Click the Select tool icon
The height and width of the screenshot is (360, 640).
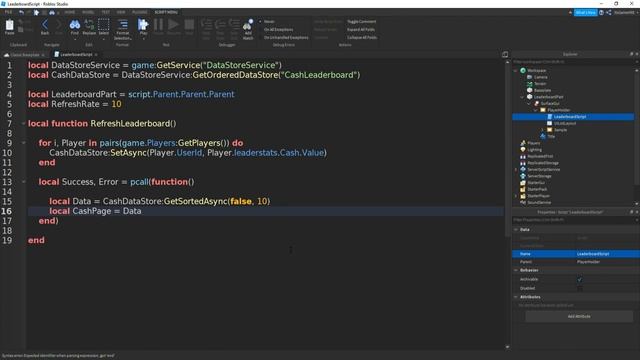coord(104,24)
